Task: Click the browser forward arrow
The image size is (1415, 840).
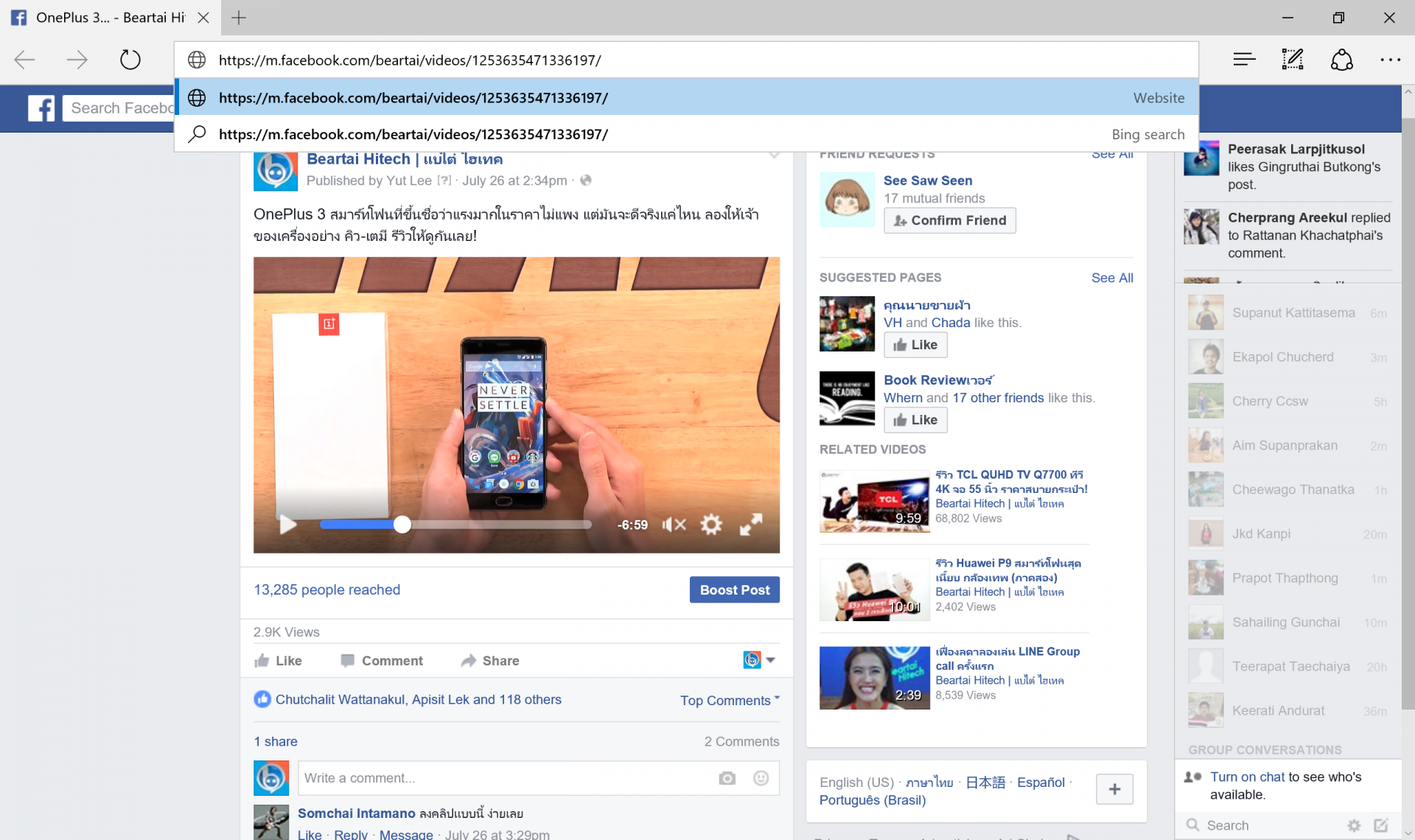Action: point(77,60)
